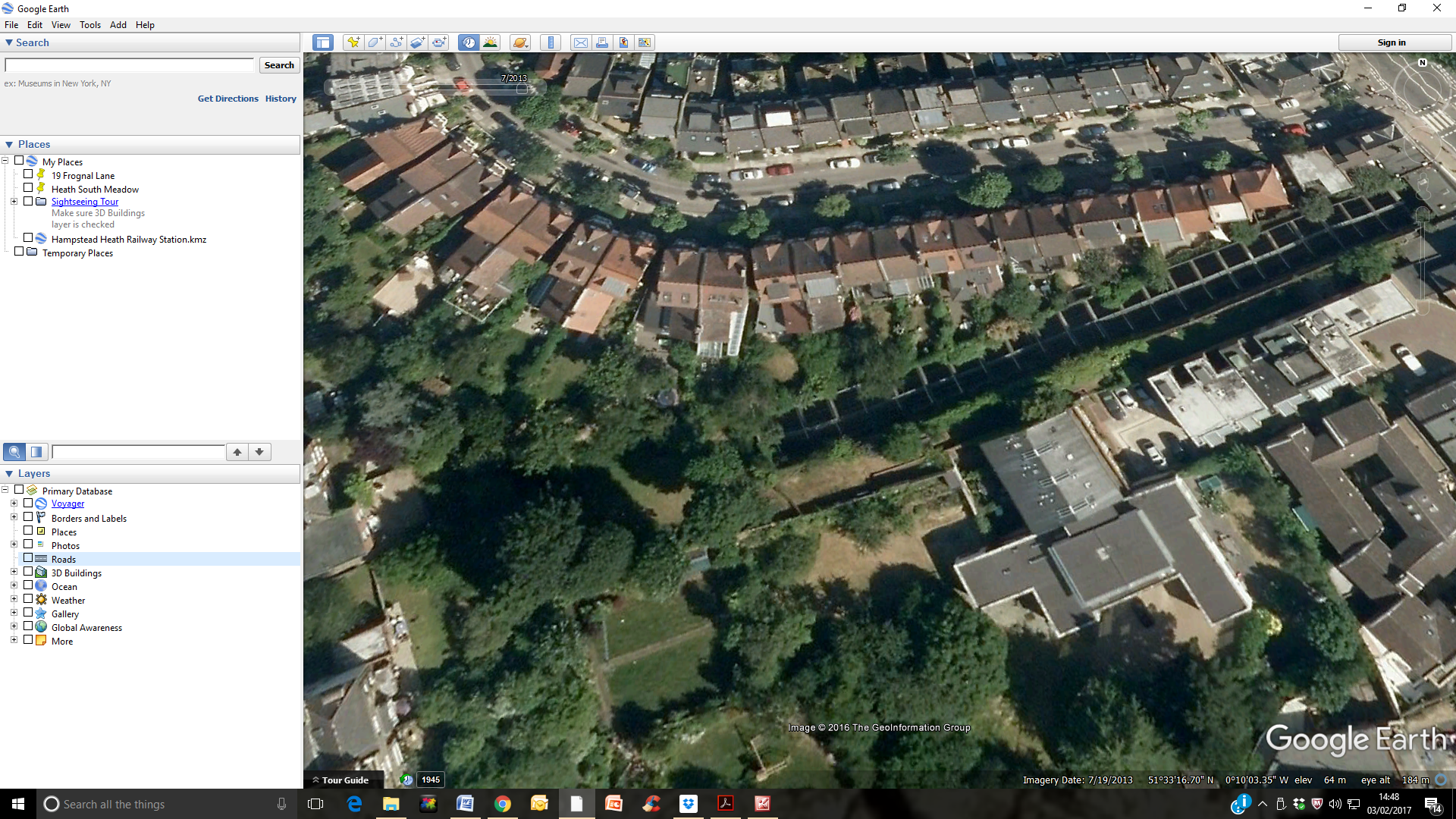
Task: Start the Record a Tour tool
Action: 440,42
